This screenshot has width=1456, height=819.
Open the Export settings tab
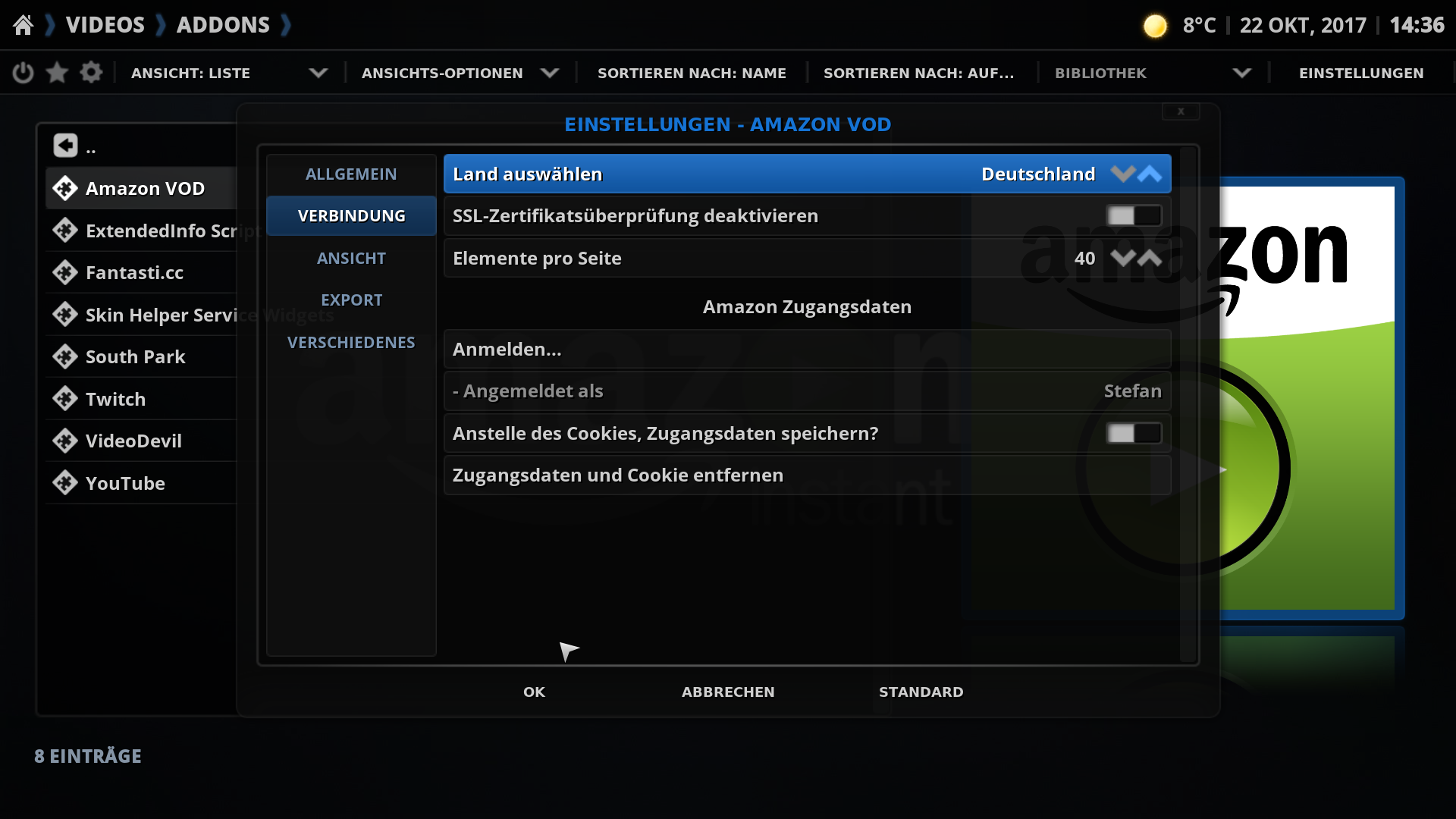coord(351,300)
